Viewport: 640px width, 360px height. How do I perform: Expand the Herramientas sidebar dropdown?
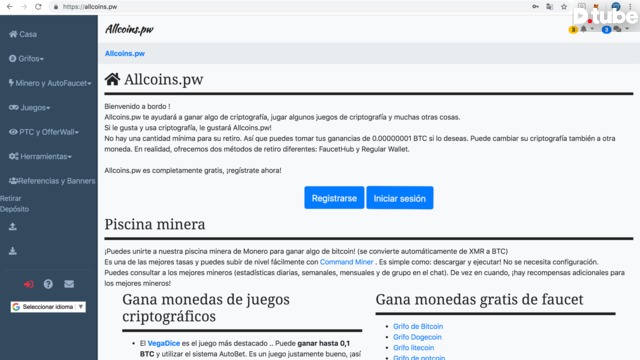pos(40,157)
